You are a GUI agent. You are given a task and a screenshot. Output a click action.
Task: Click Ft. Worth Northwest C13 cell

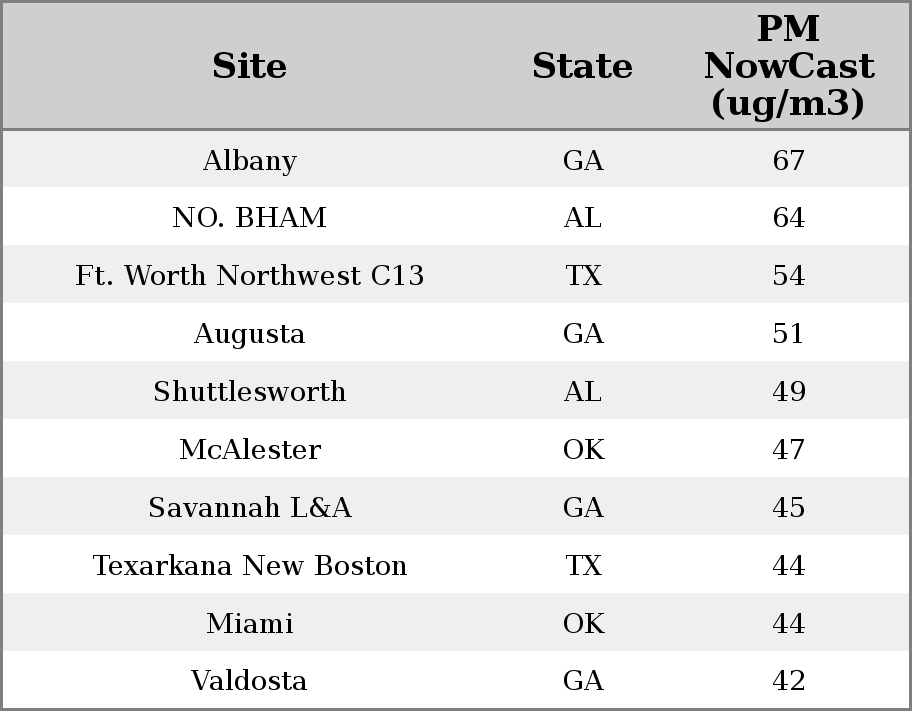(x=249, y=276)
